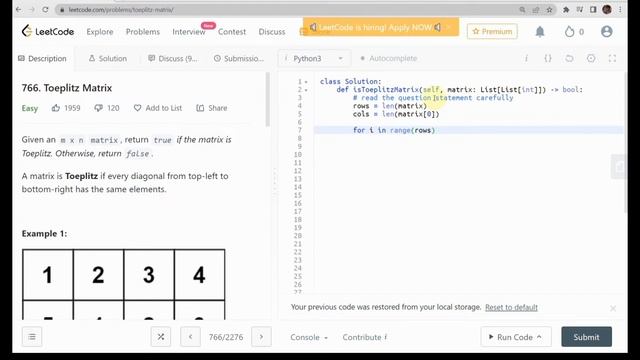Screen dimensions: 640x360
Task: Collapse code fold arrow on line 1
Action: pos(306,82)
